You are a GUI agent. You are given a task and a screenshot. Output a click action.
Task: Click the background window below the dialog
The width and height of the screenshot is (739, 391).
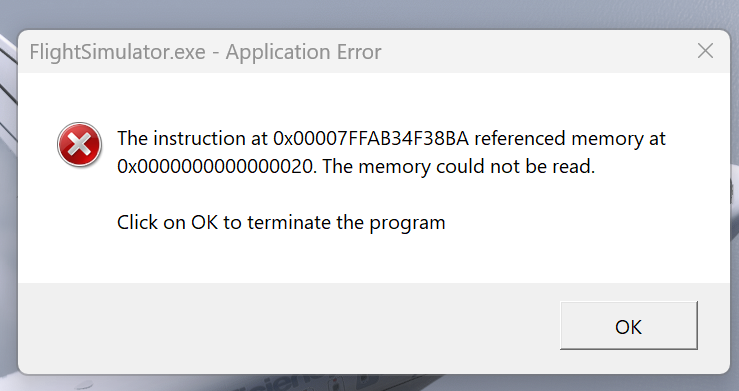(x=370, y=383)
